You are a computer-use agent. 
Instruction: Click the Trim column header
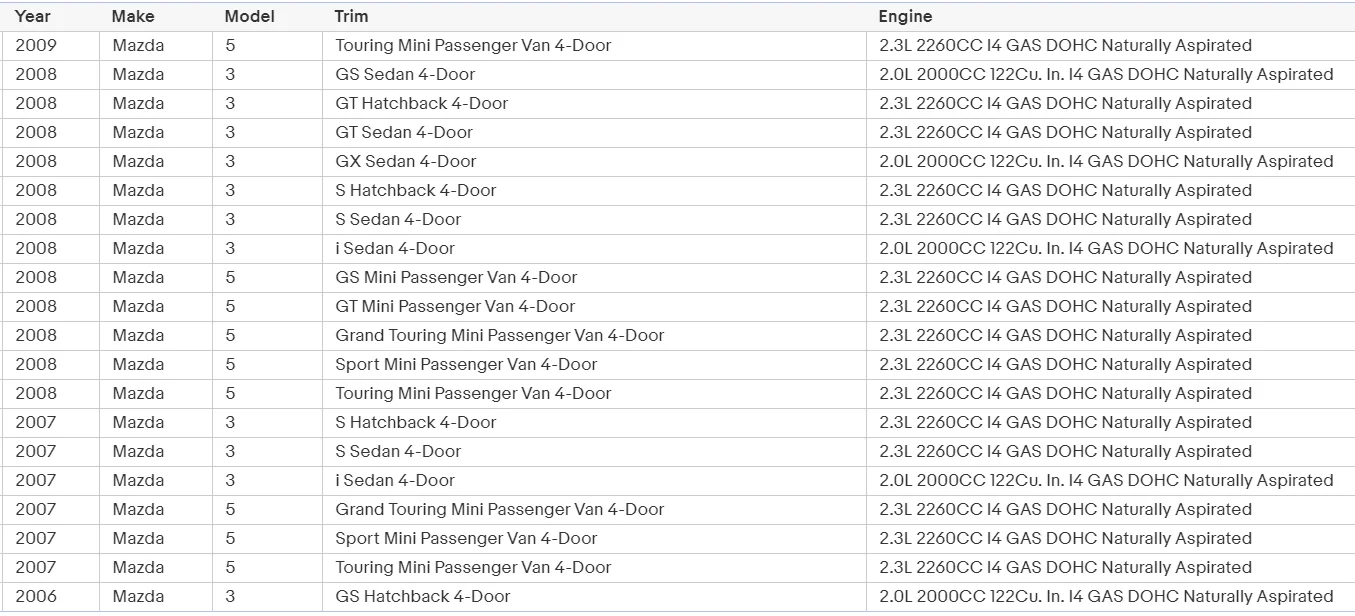352,16
